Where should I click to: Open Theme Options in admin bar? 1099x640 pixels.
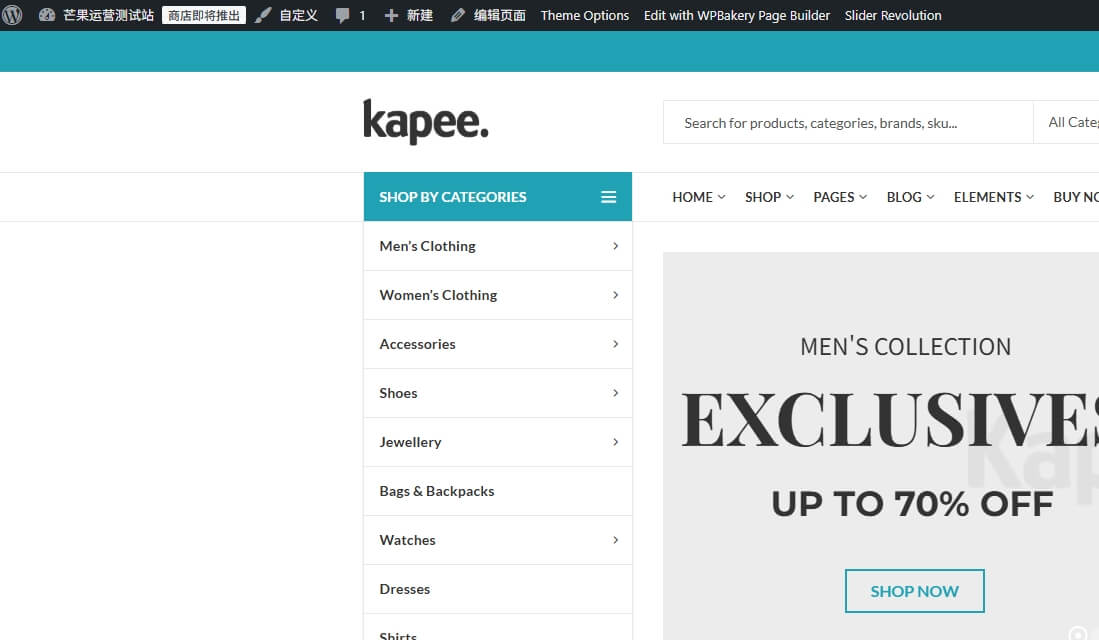(584, 15)
